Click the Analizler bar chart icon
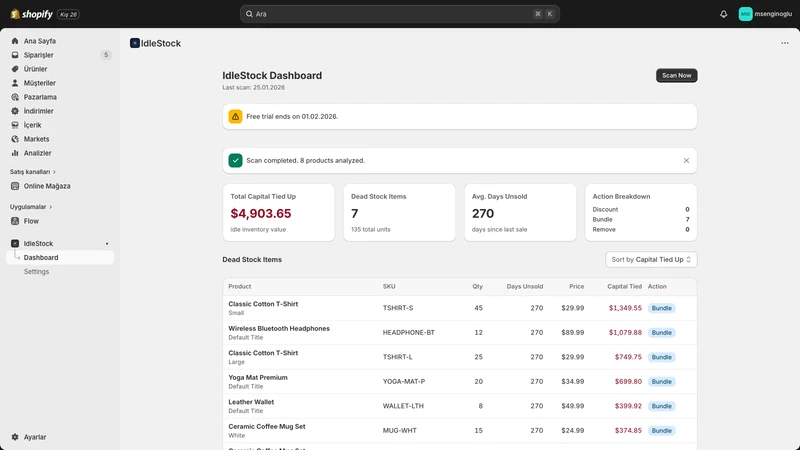 15,153
